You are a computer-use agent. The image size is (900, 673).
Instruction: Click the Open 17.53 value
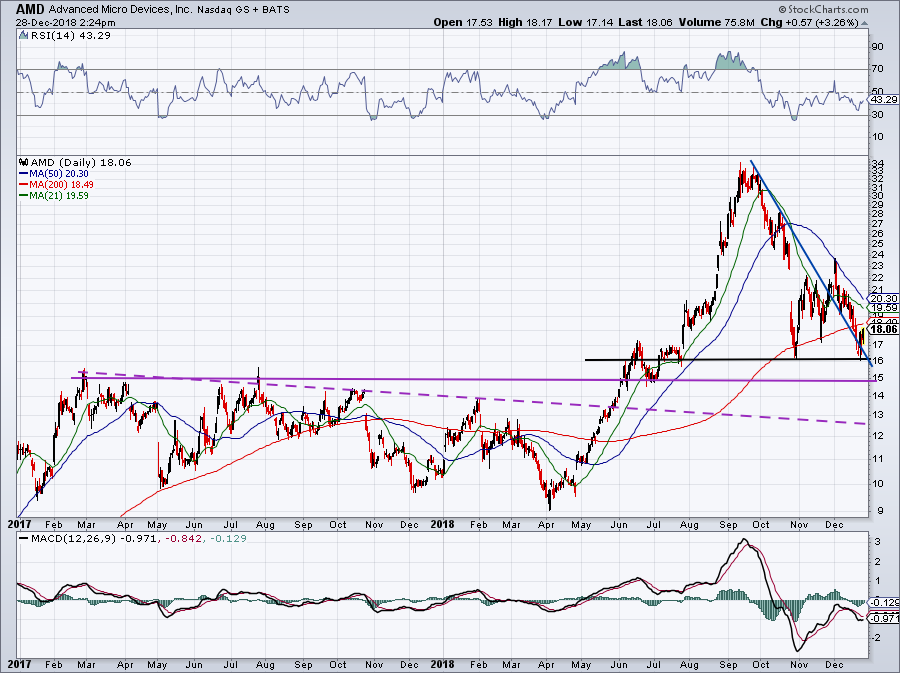(463, 22)
